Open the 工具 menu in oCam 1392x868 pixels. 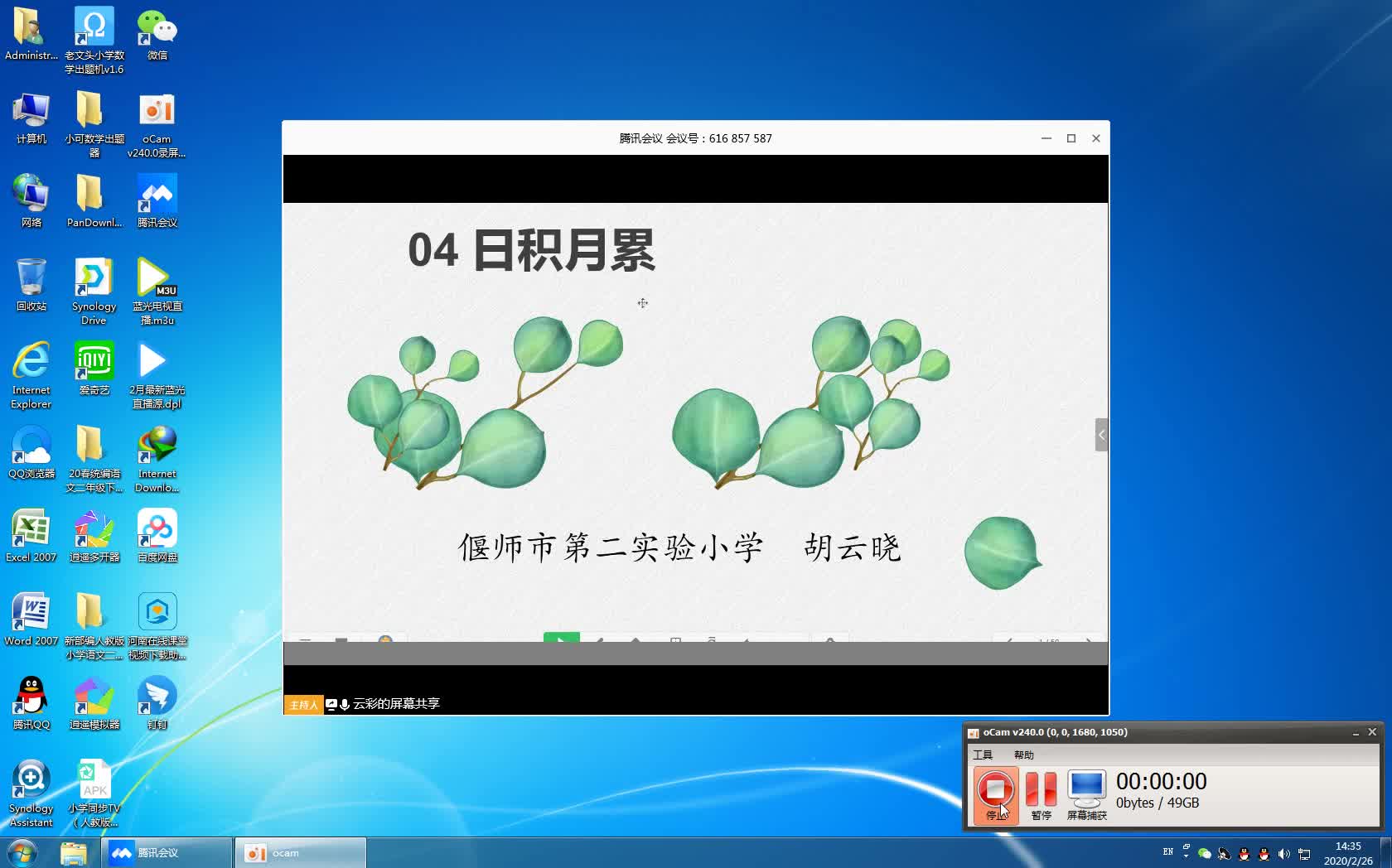pyautogui.click(x=983, y=755)
